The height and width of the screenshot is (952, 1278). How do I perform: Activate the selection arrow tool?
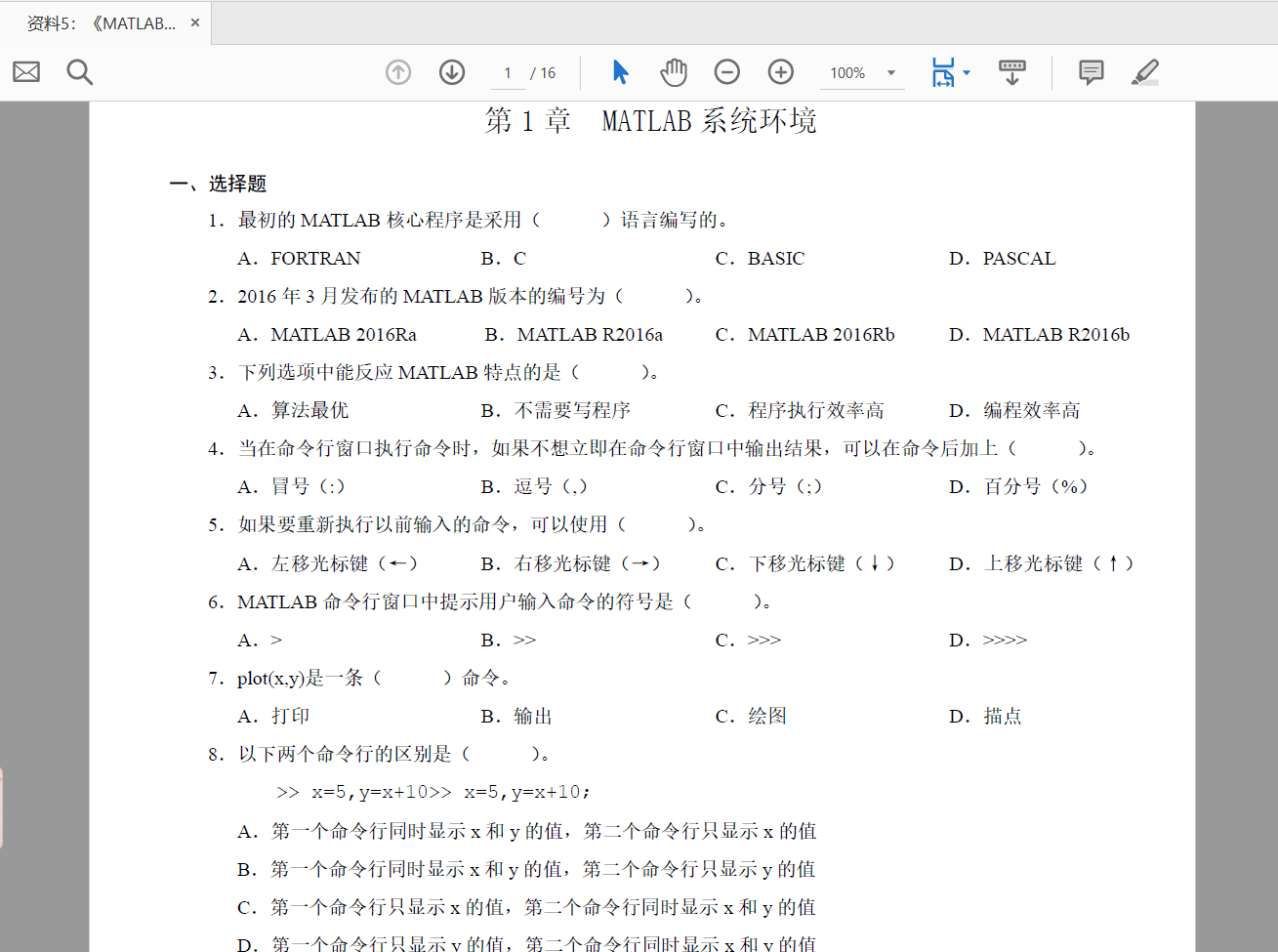click(620, 72)
